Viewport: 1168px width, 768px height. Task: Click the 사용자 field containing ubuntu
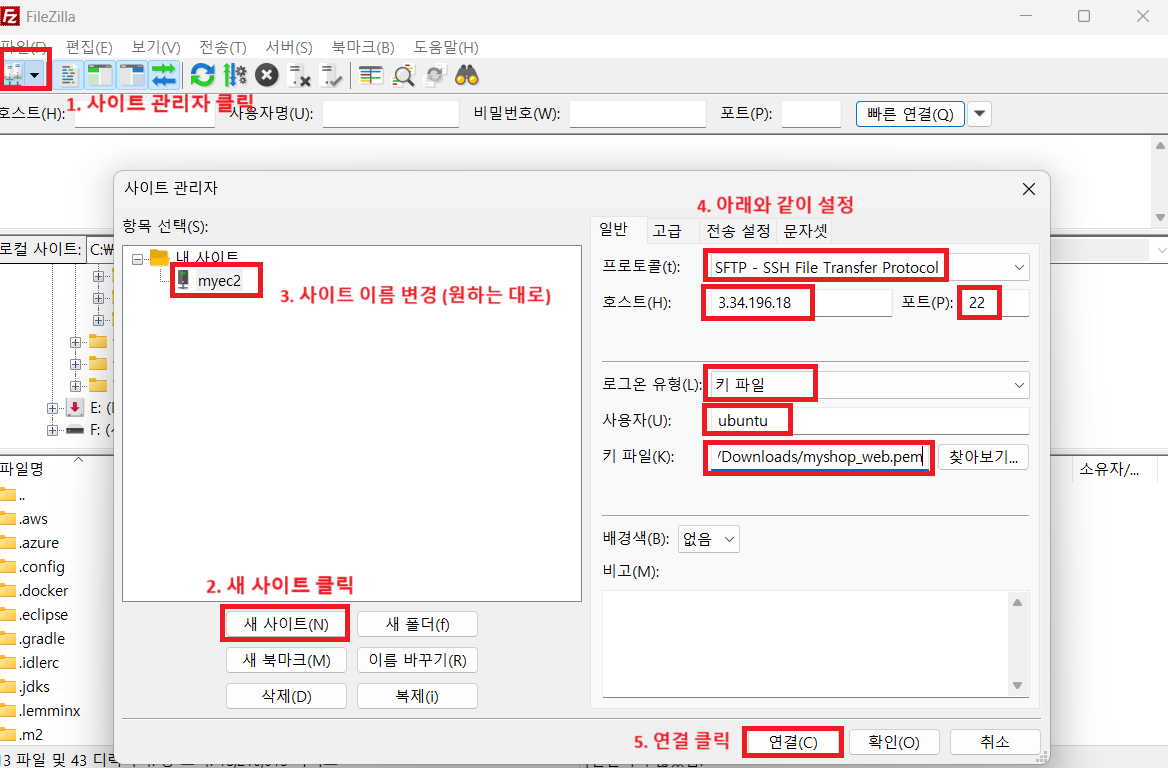click(x=869, y=420)
